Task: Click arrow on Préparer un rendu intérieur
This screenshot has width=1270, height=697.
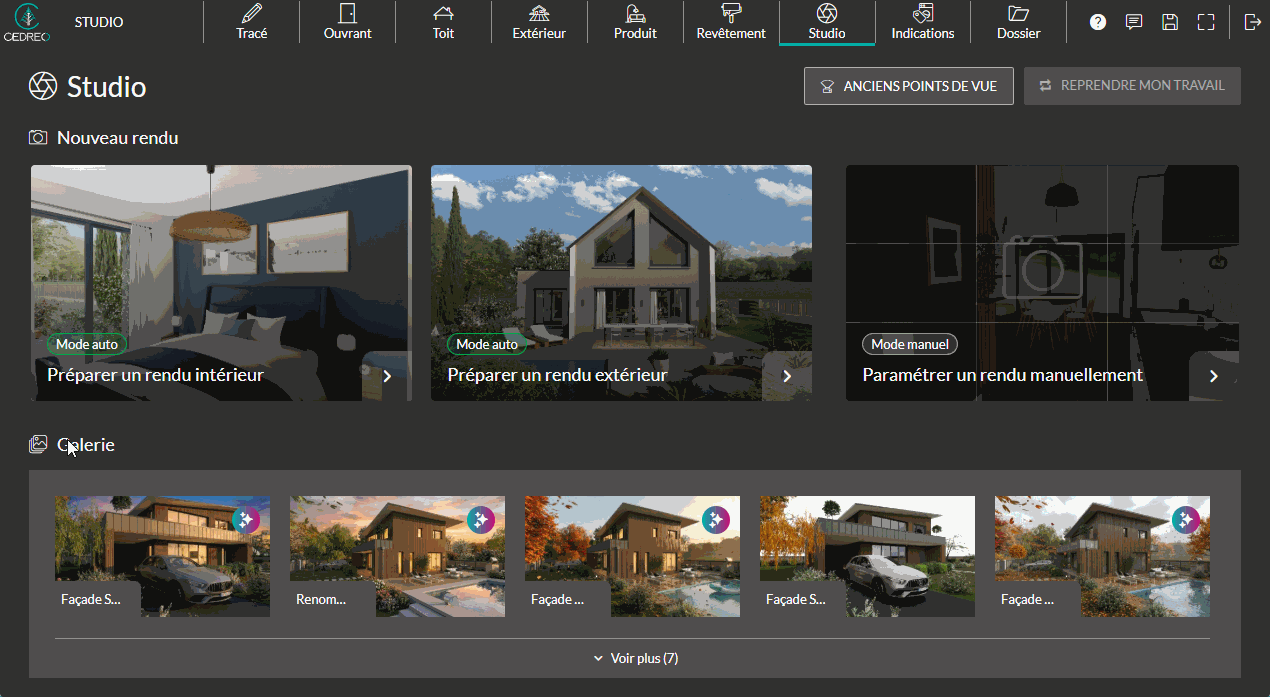Action: tap(387, 376)
